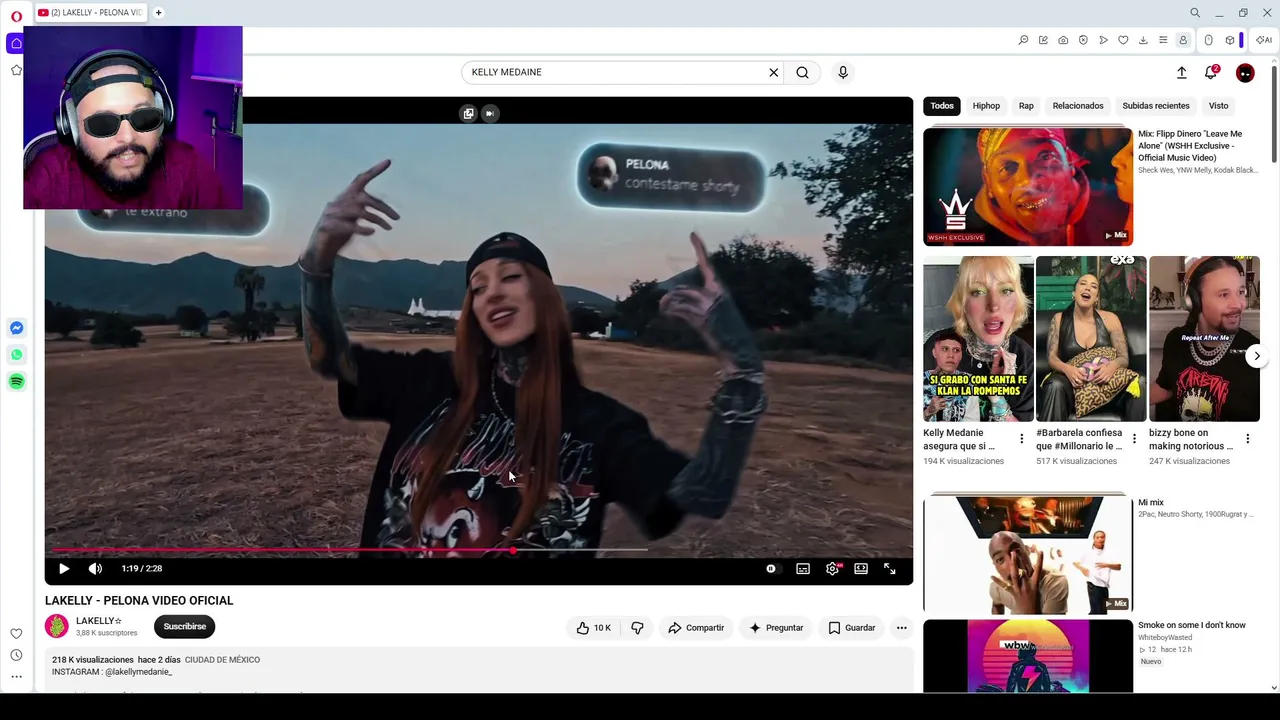Open the browser Downloads icon

coord(1143,40)
